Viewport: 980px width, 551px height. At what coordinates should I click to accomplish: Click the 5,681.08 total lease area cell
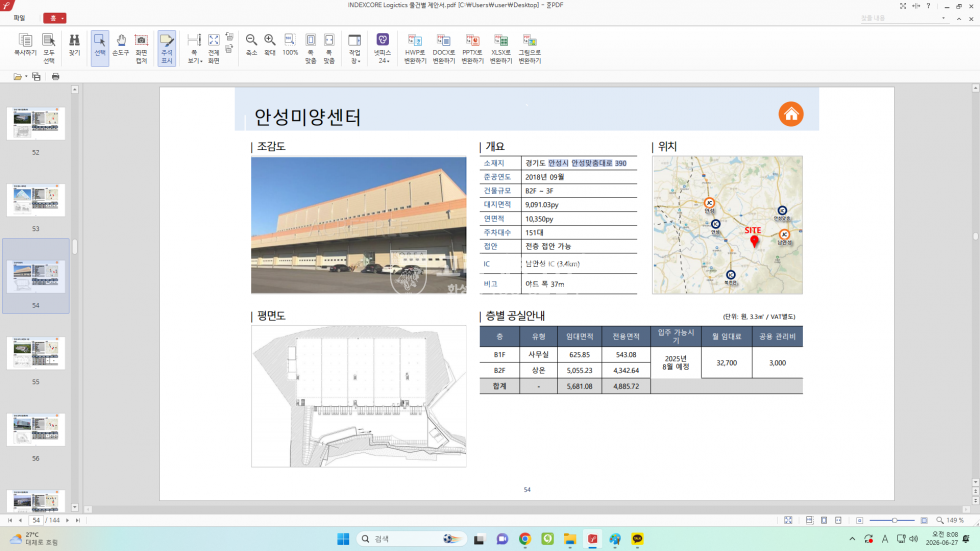click(579, 386)
